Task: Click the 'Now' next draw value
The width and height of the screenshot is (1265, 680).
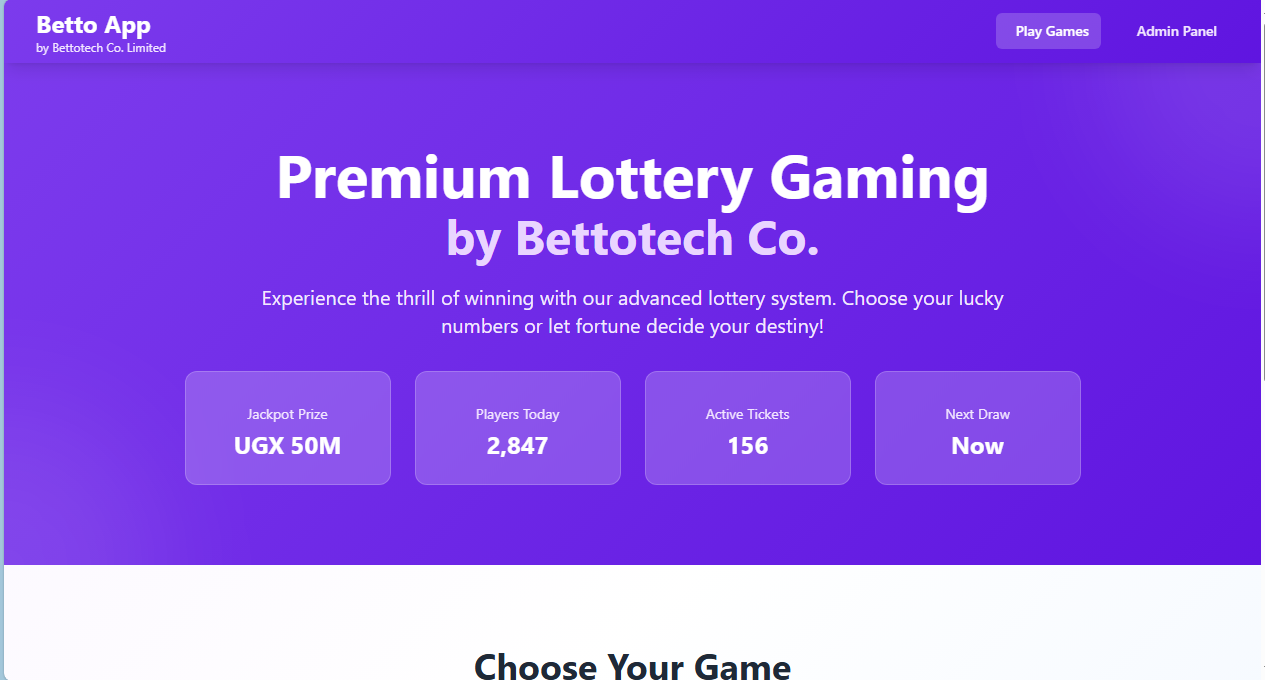Action: (977, 446)
